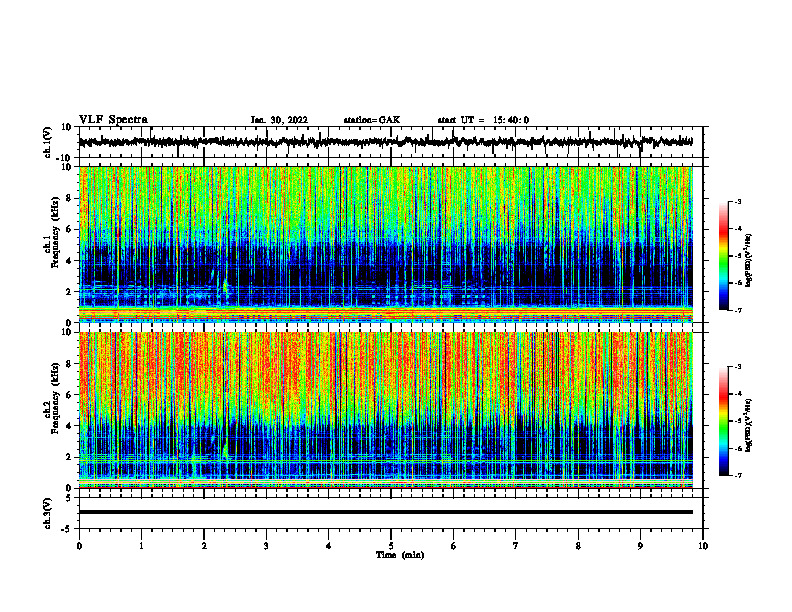Click the "8" kHz tick on ch.2 spectrogram
The image size is (792, 612).
pos(69,364)
